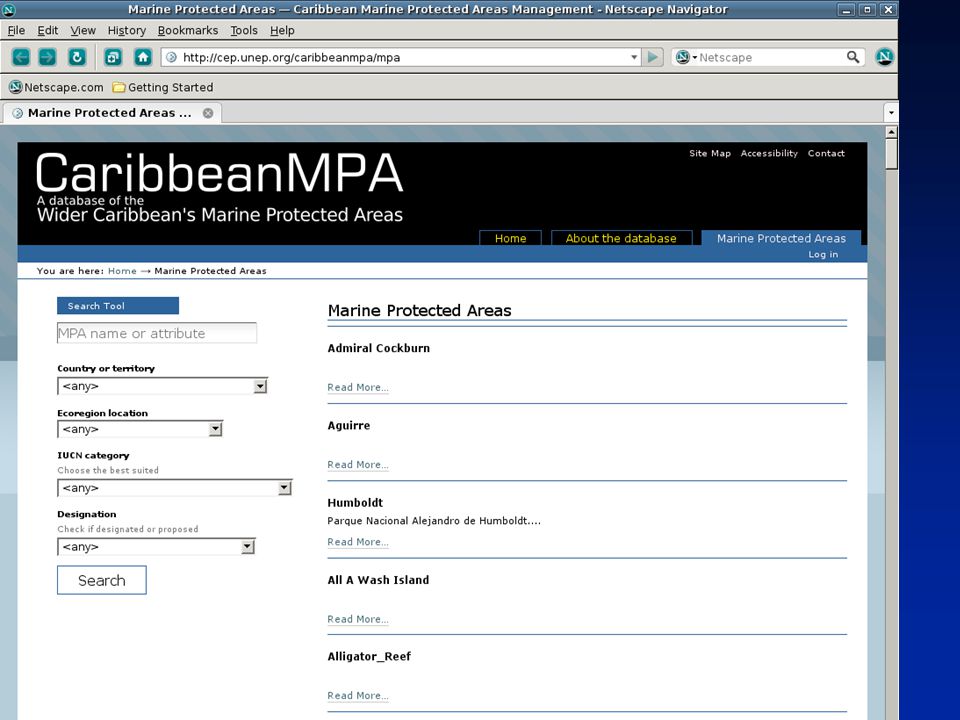The height and width of the screenshot is (720, 960).
Task: Open the Bookmarks menu
Action: point(188,30)
